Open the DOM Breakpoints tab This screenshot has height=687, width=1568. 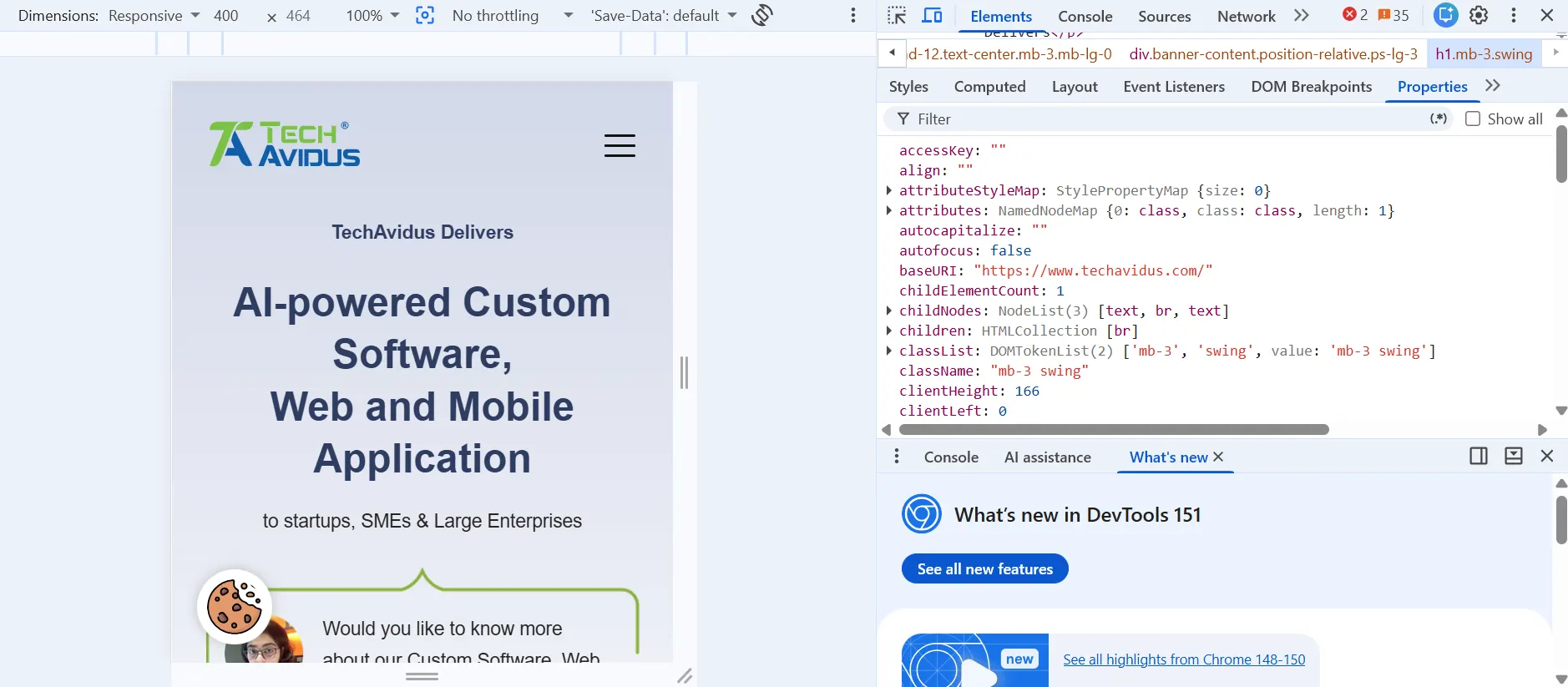pos(1311,86)
